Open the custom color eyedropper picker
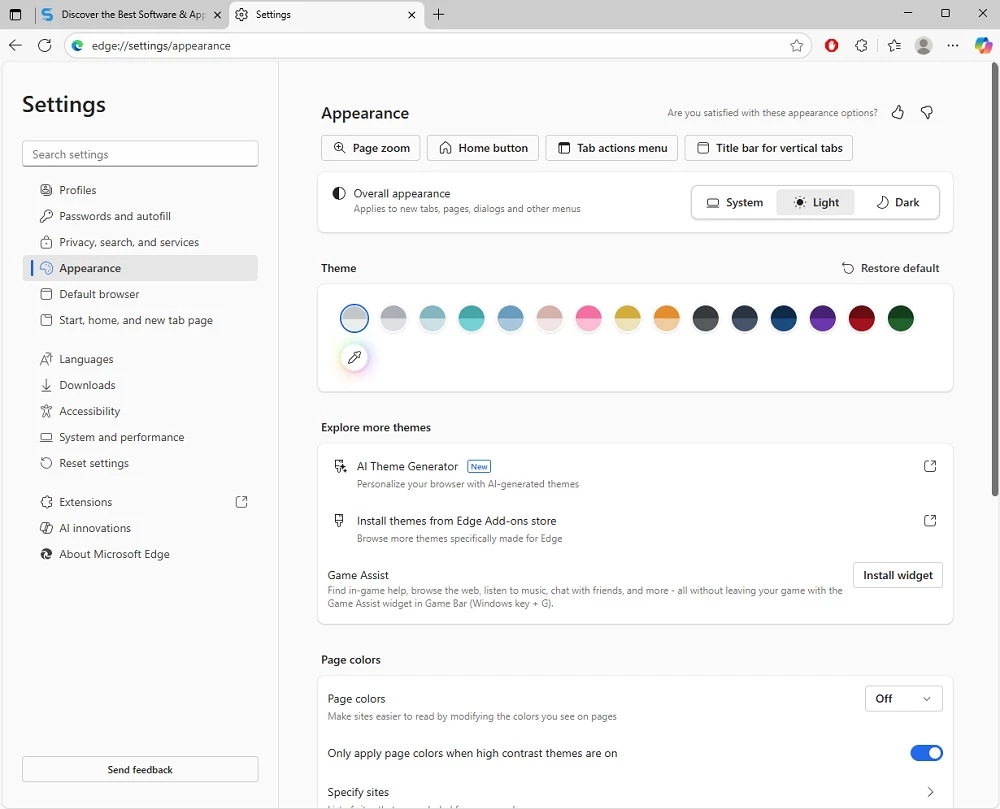Screen dimensions: 1000x809 (x=354, y=358)
